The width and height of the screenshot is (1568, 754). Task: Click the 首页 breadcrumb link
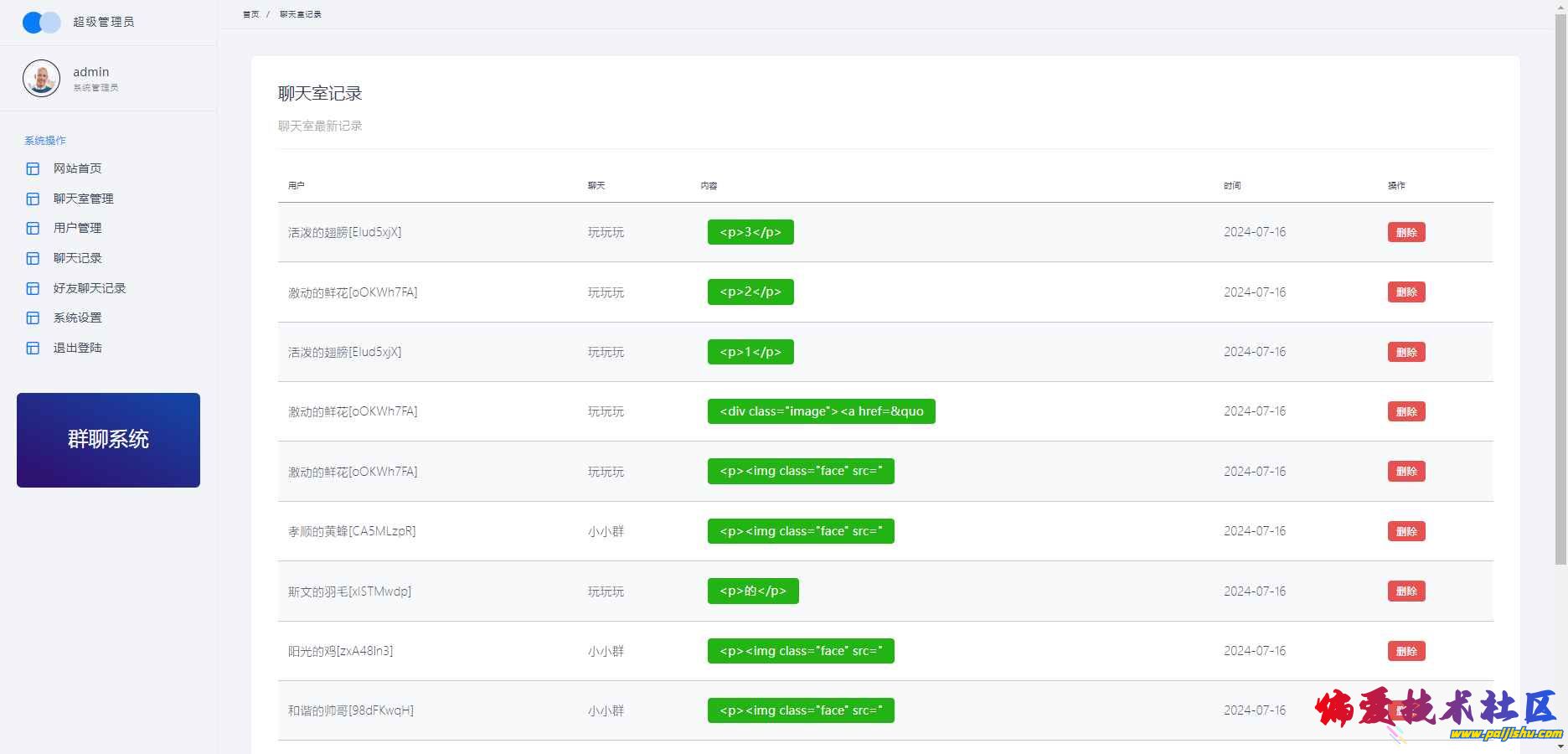[x=250, y=14]
